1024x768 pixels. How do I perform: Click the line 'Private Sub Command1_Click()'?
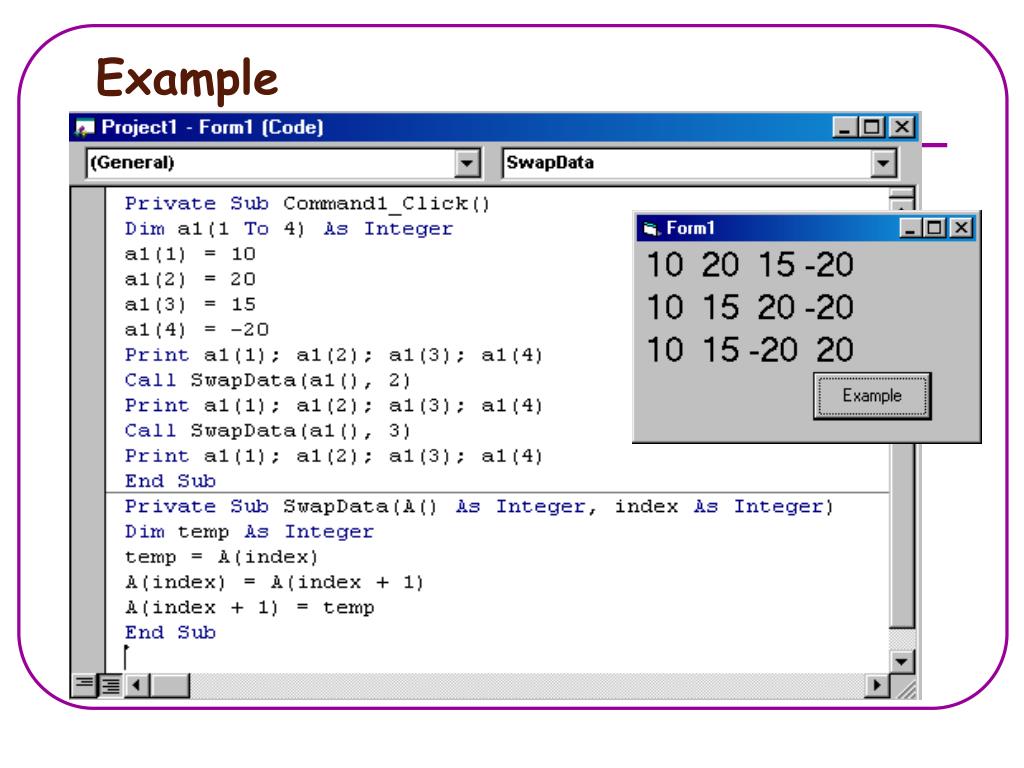(307, 204)
